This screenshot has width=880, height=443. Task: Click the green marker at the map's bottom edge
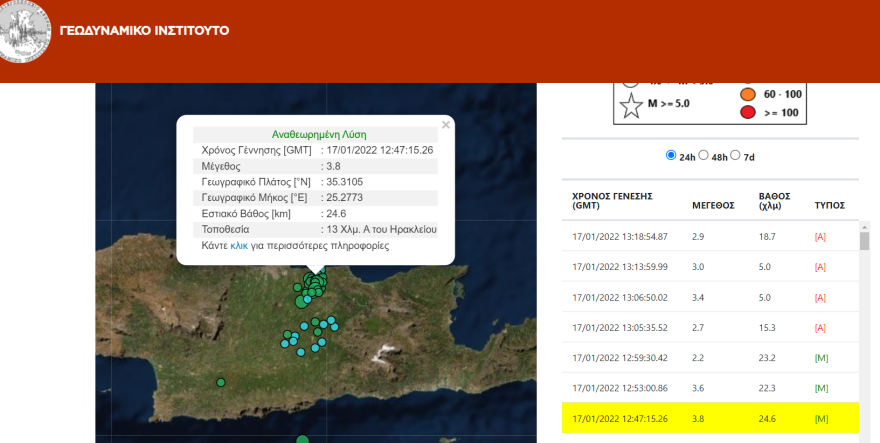[302, 439]
